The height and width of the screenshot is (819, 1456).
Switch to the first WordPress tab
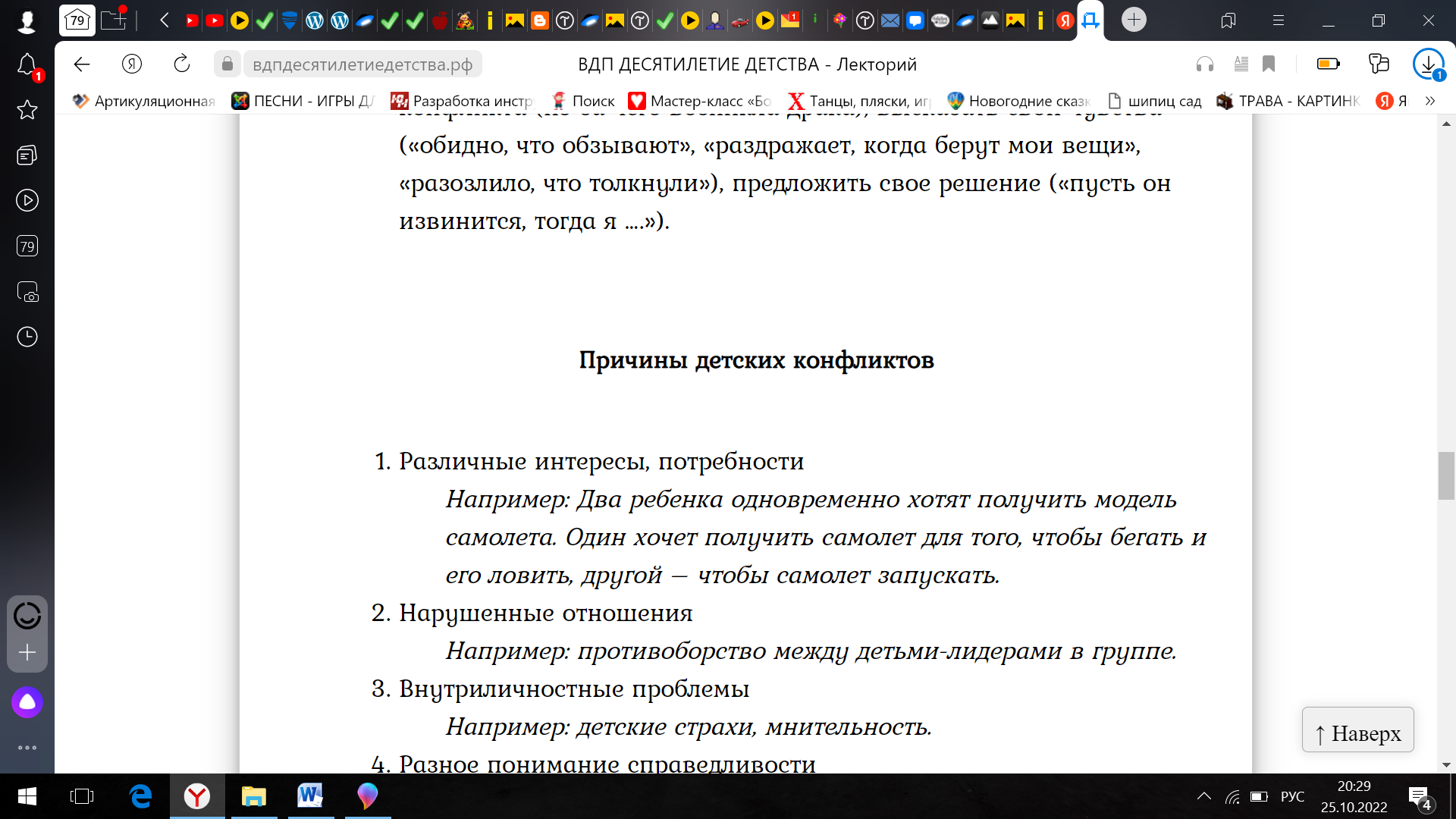315,20
